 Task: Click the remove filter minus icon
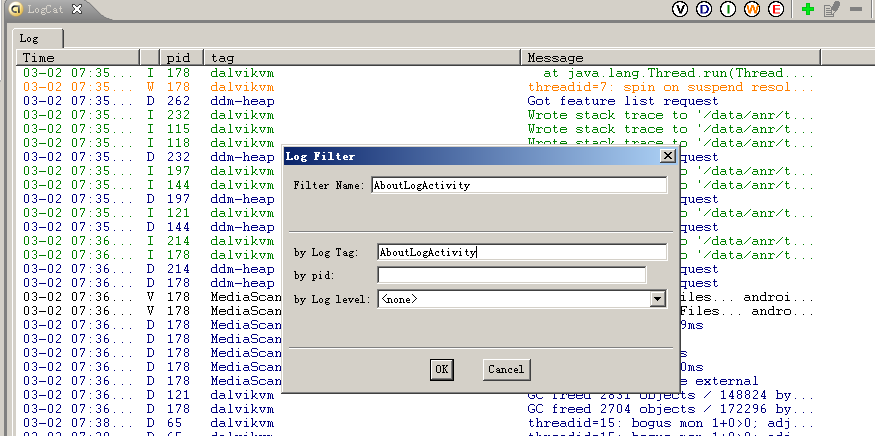[x=856, y=9]
